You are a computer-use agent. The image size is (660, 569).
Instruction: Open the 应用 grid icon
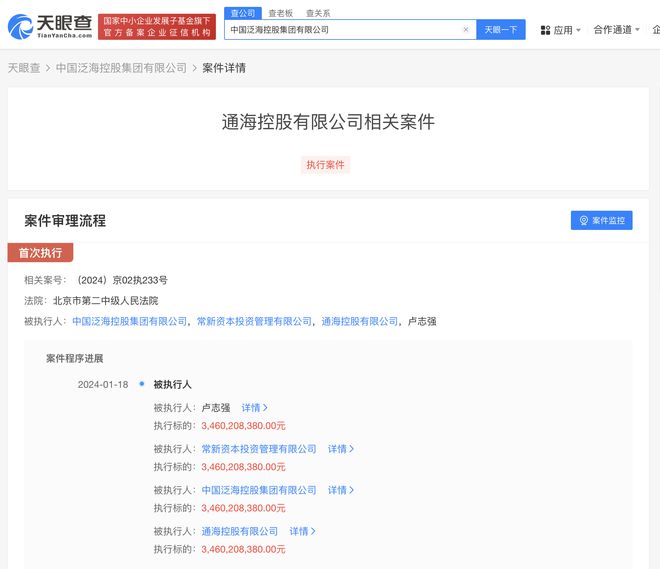(545, 30)
